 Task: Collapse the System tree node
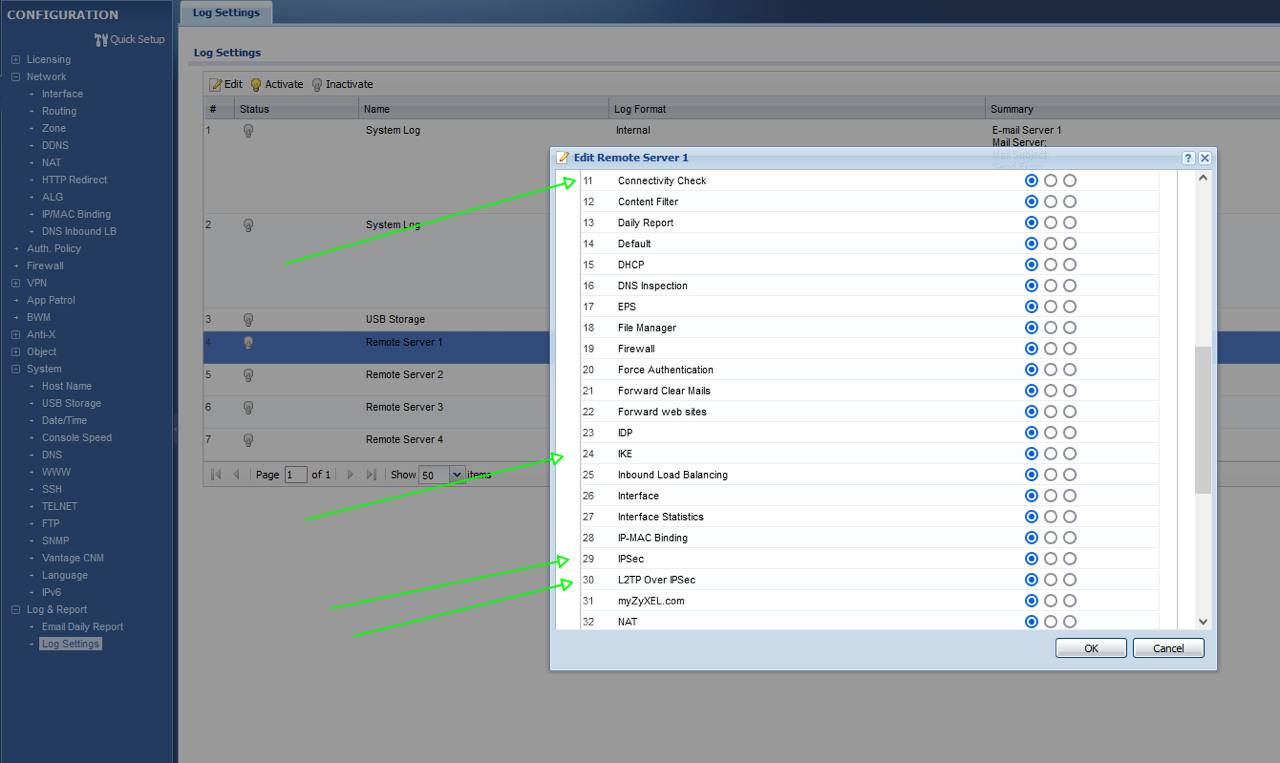(x=15, y=369)
